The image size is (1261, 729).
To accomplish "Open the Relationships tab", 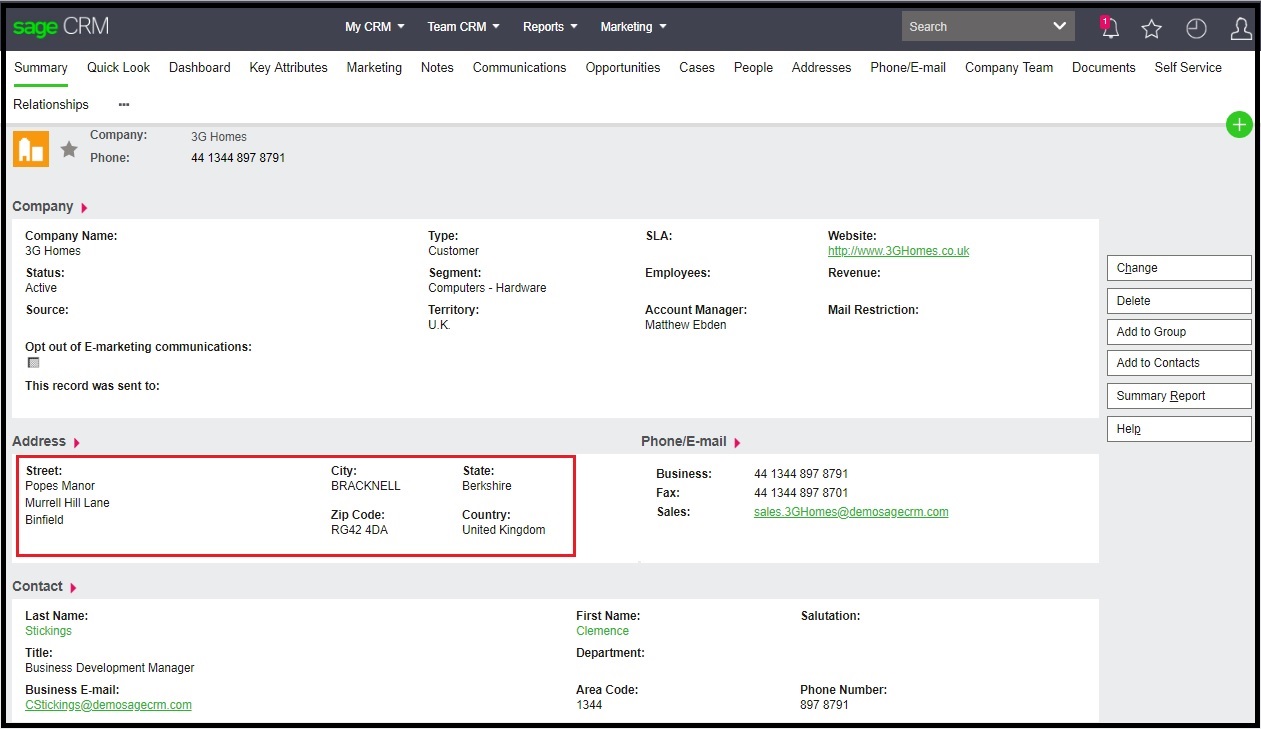I will pos(51,105).
